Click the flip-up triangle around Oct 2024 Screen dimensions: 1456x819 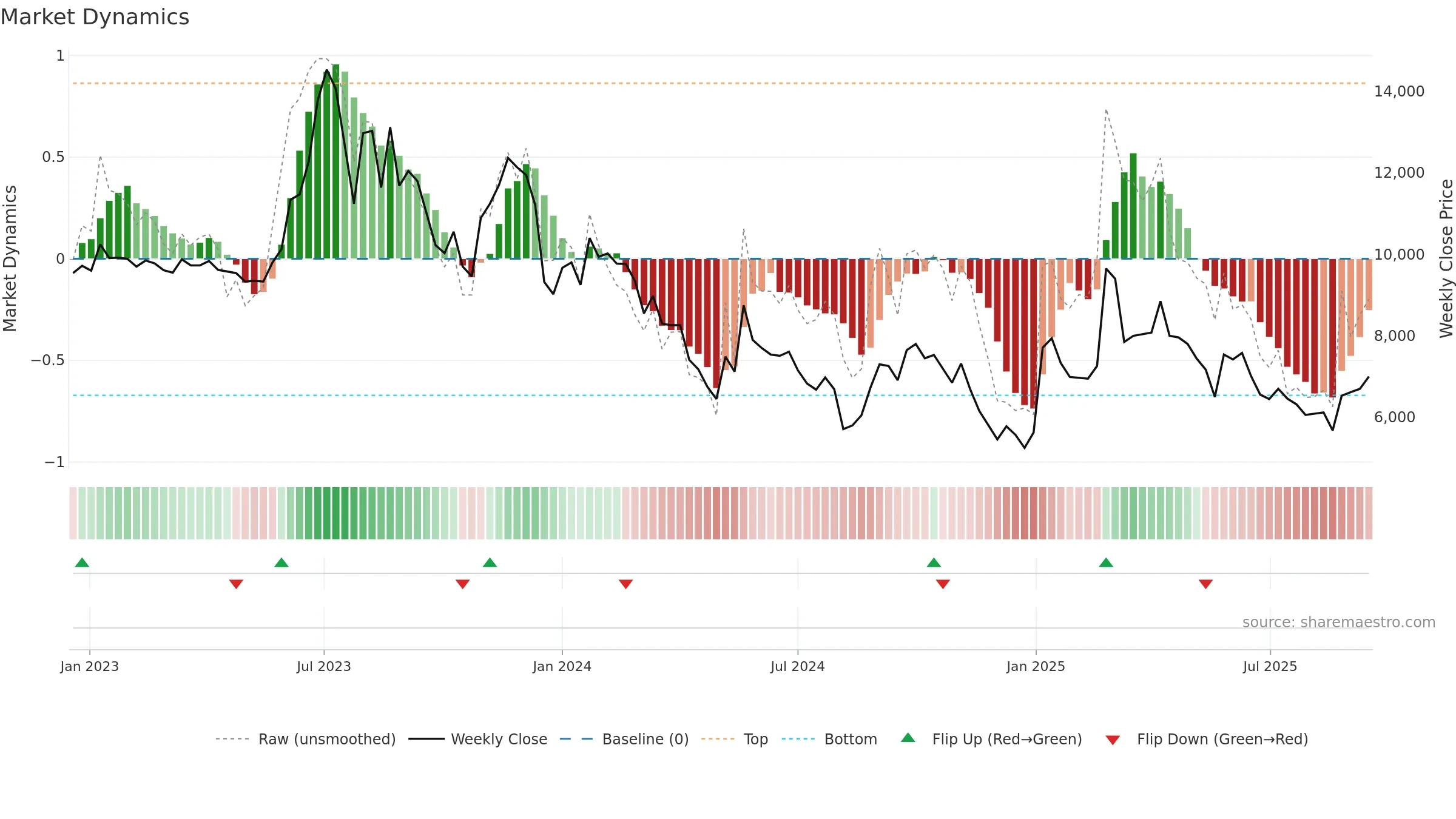pyautogui.click(x=934, y=562)
